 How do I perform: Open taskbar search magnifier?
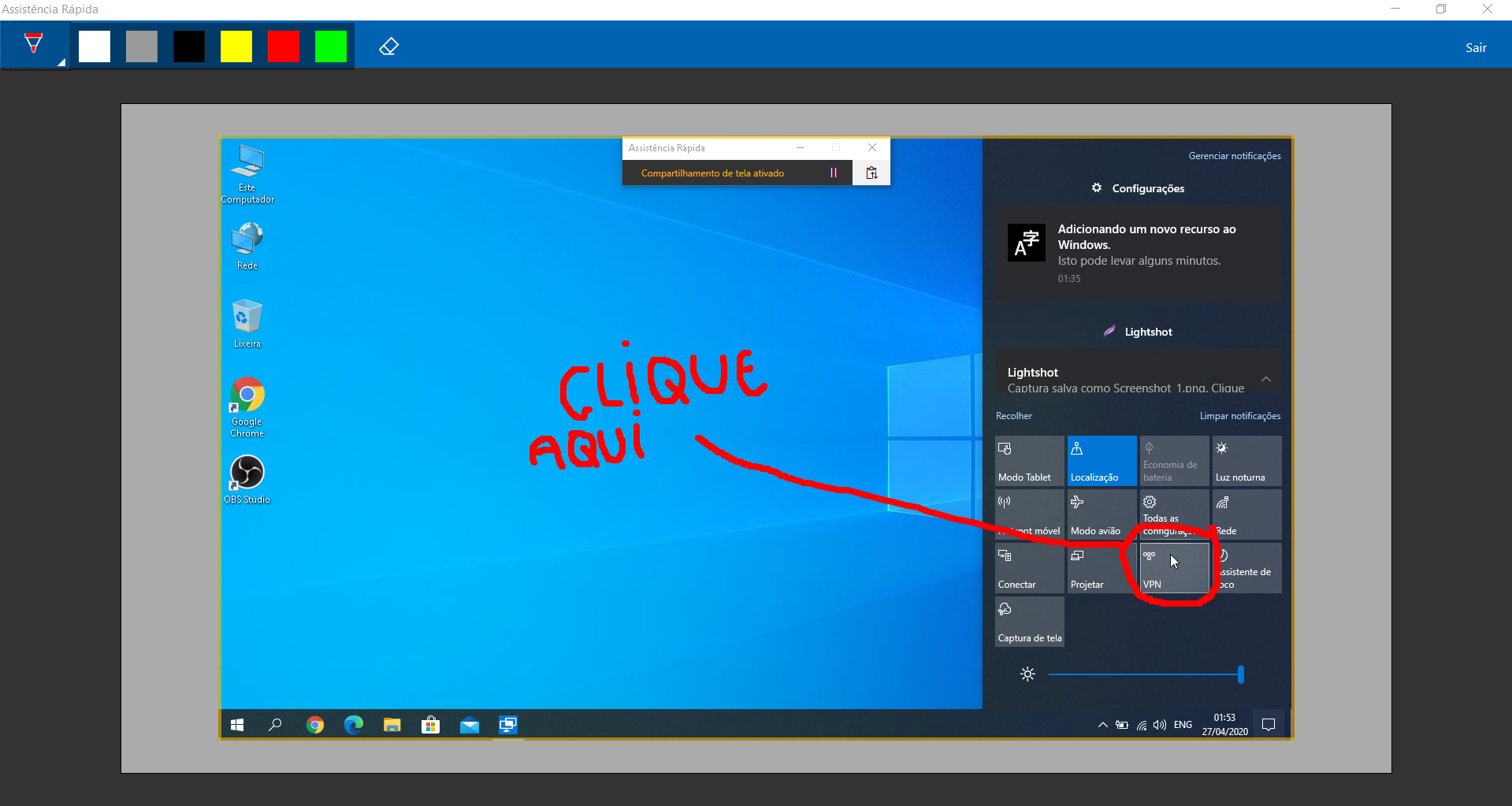click(275, 725)
